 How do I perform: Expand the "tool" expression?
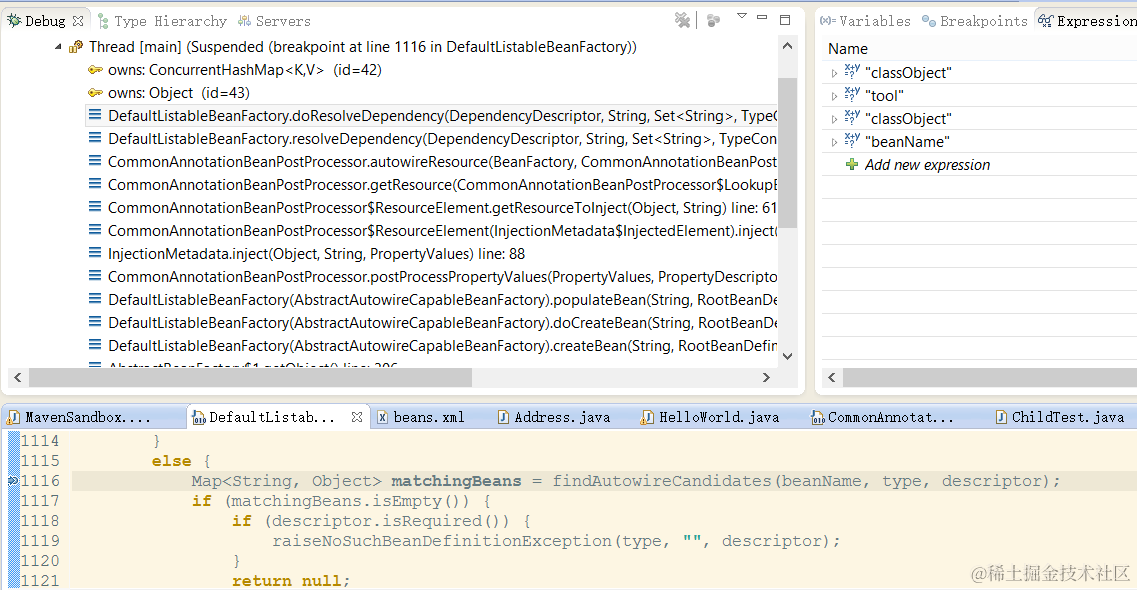834,96
